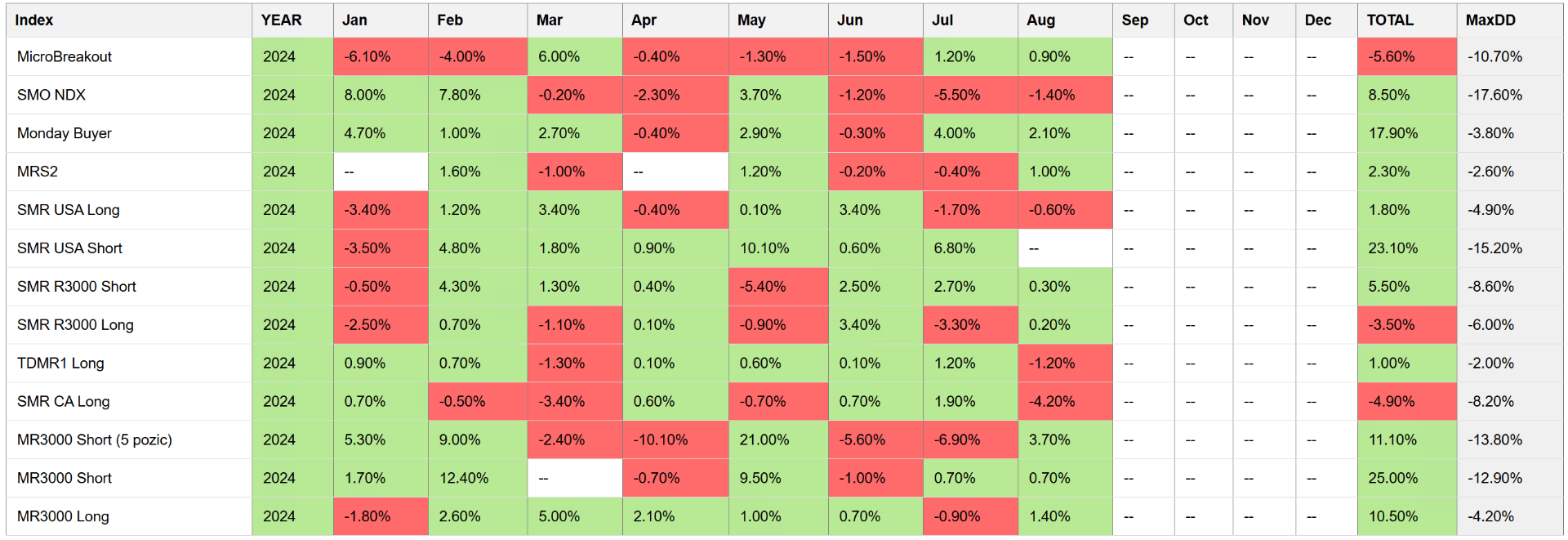Screen dimensions: 1568x540
Task: Click empty January cell of MRS2
Action: click(381, 172)
